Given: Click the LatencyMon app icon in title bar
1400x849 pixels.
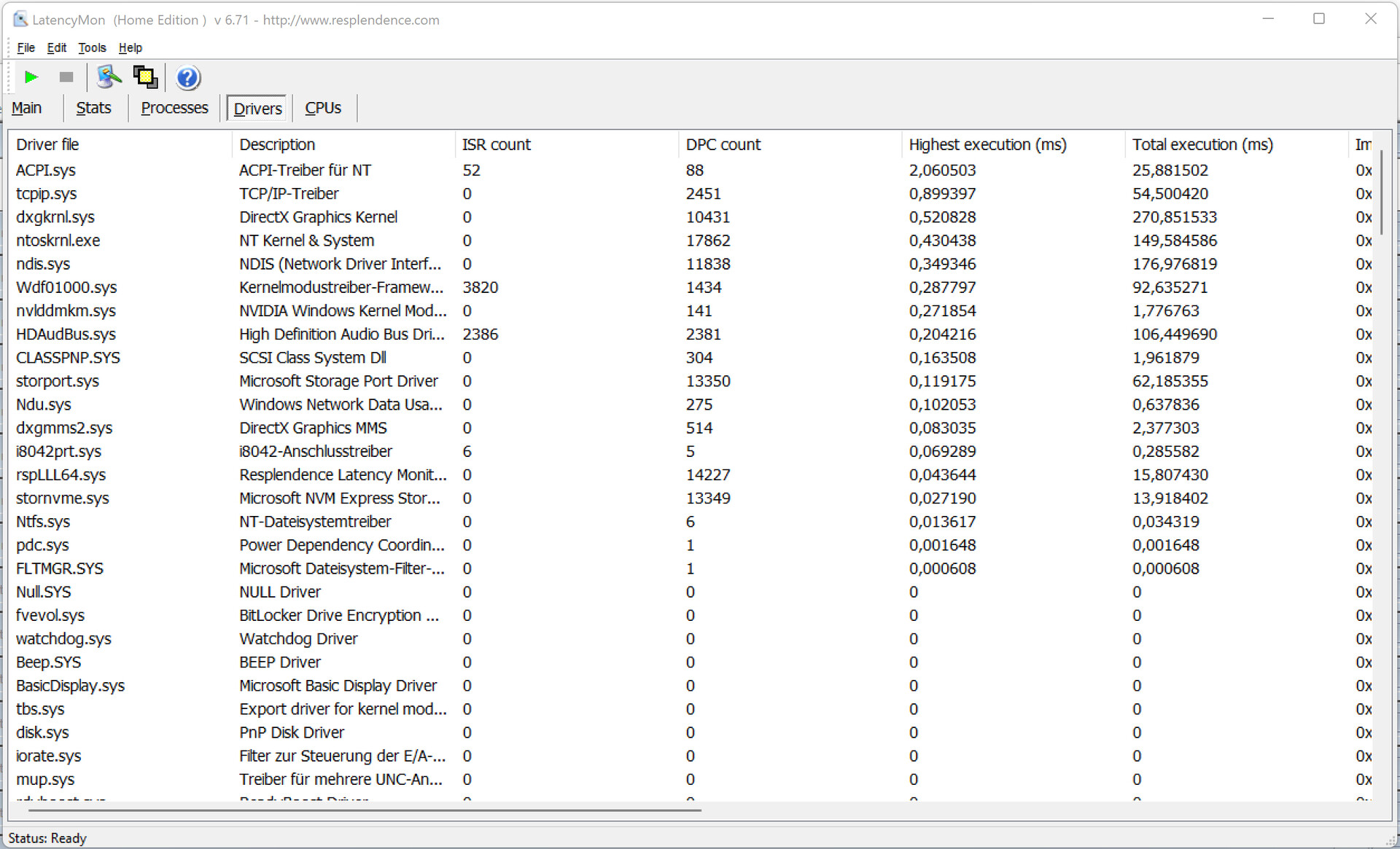Looking at the screenshot, I should 20,20.
